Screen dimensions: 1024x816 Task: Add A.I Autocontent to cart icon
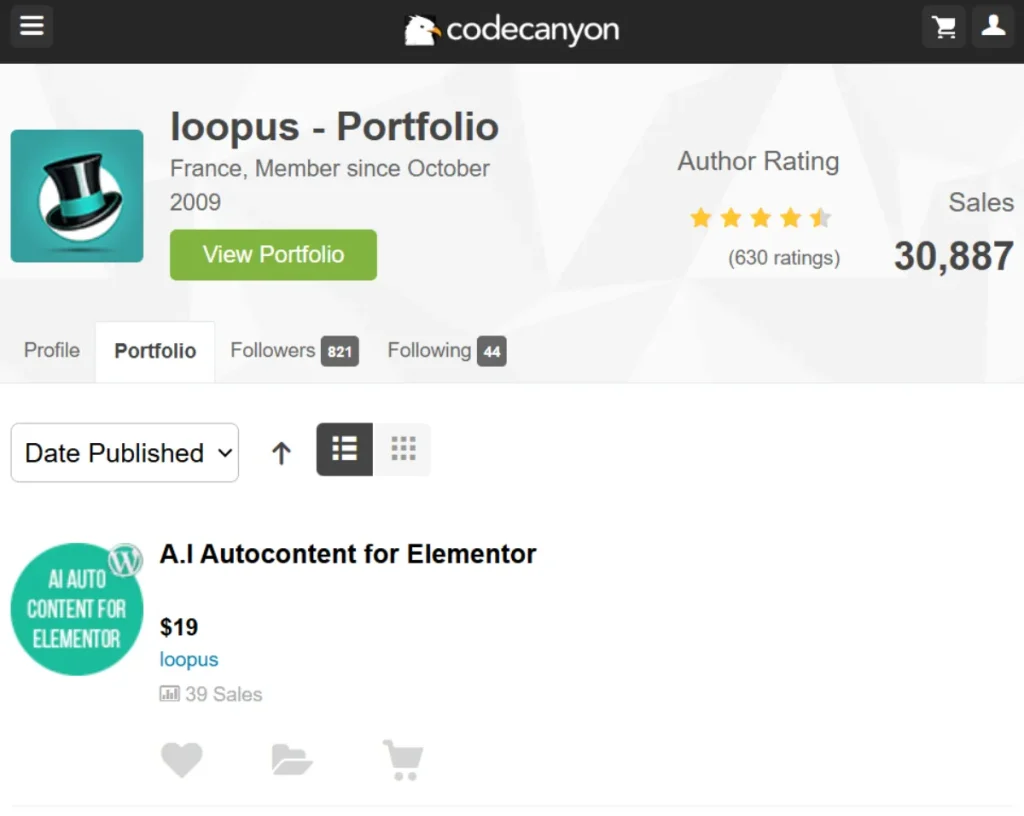[x=403, y=760]
